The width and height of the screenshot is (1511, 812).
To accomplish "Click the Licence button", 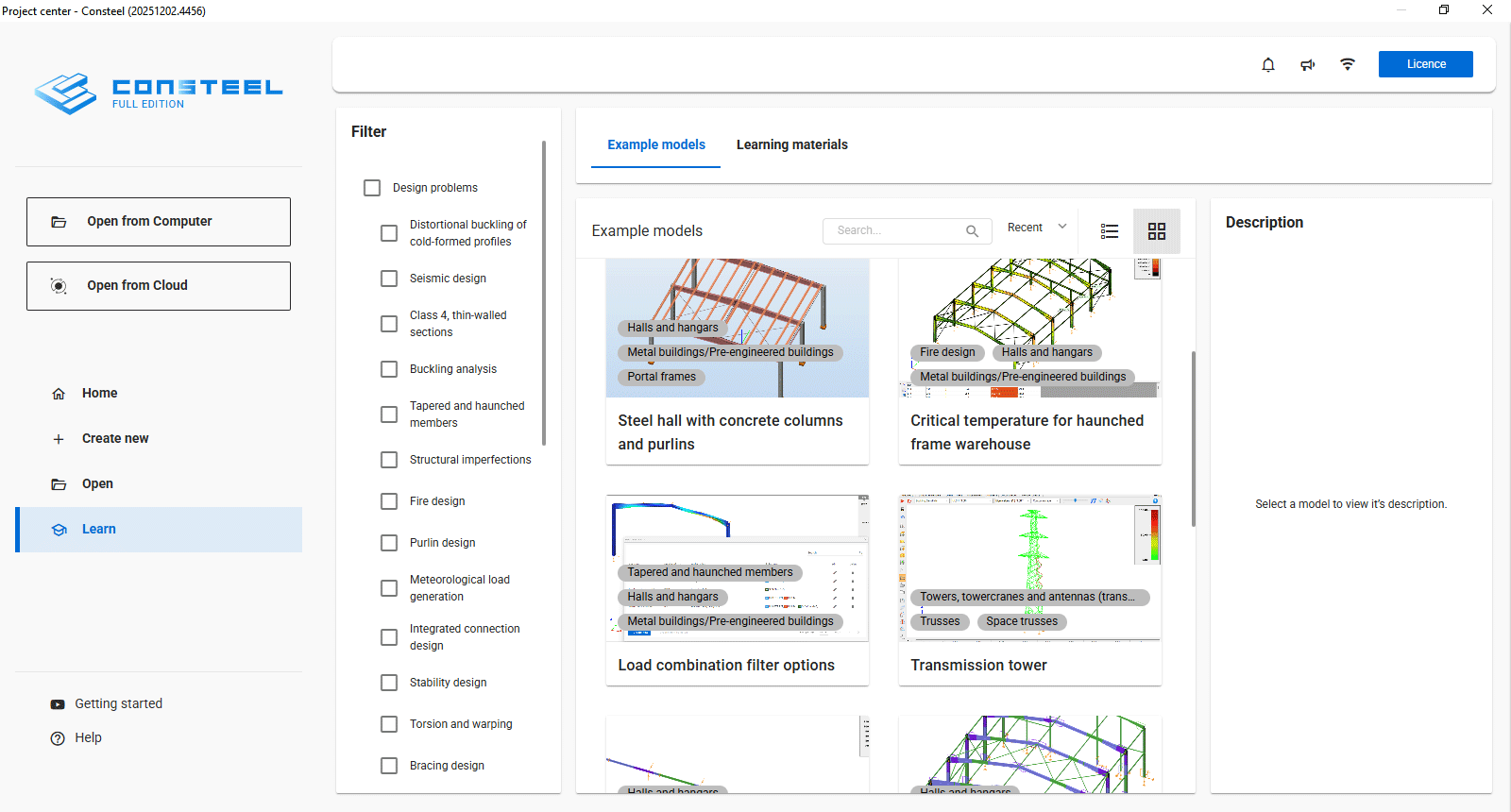I will click(x=1426, y=64).
